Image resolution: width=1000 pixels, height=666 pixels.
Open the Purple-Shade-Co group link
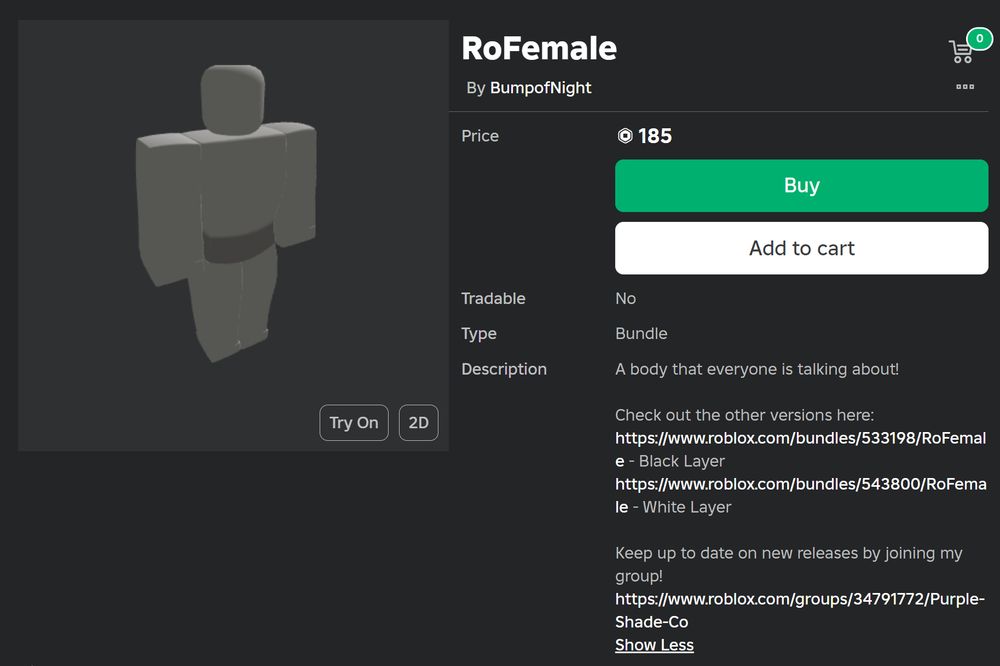coord(800,610)
